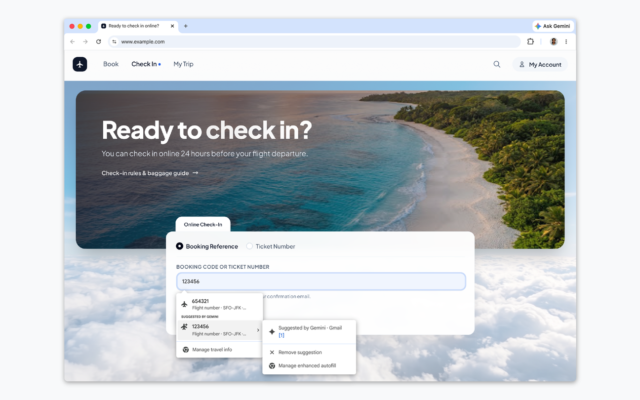Image resolution: width=640 pixels, height=400 pixels.
Task: Select the Booking Reference radio button
Action: coord(179,246)
